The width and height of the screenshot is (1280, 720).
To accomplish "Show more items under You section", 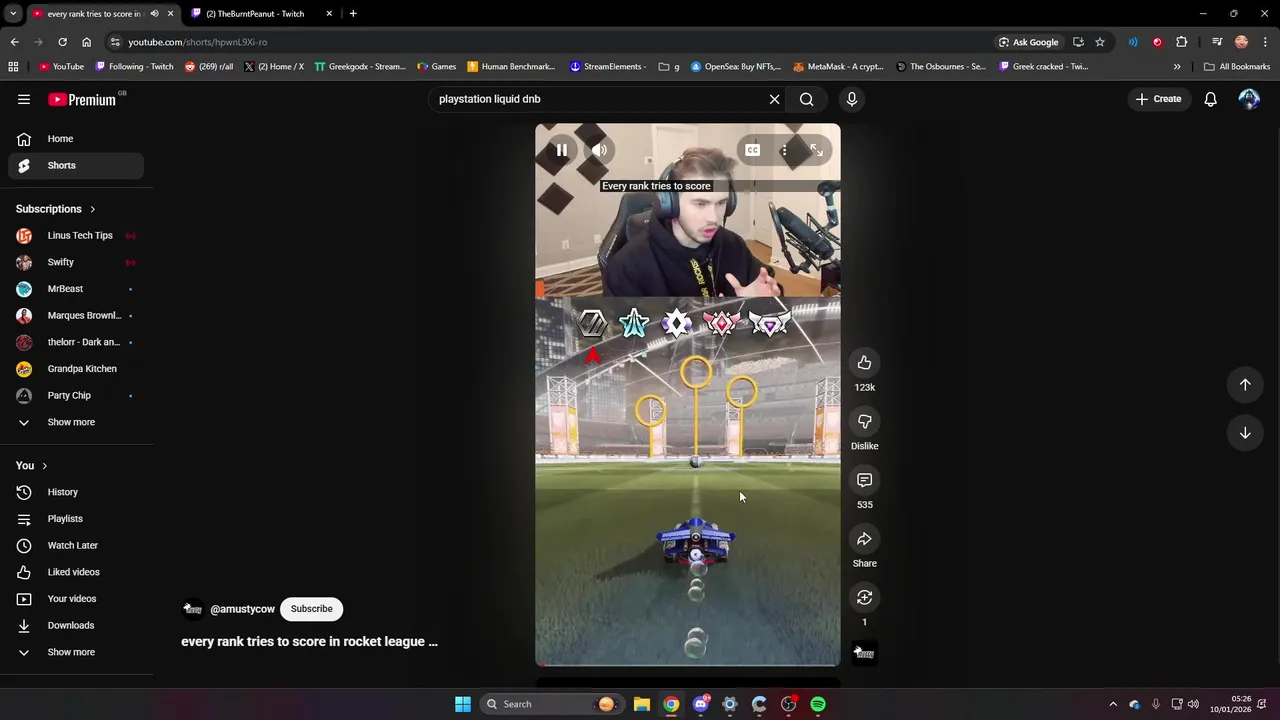I will tap(76, 652).
